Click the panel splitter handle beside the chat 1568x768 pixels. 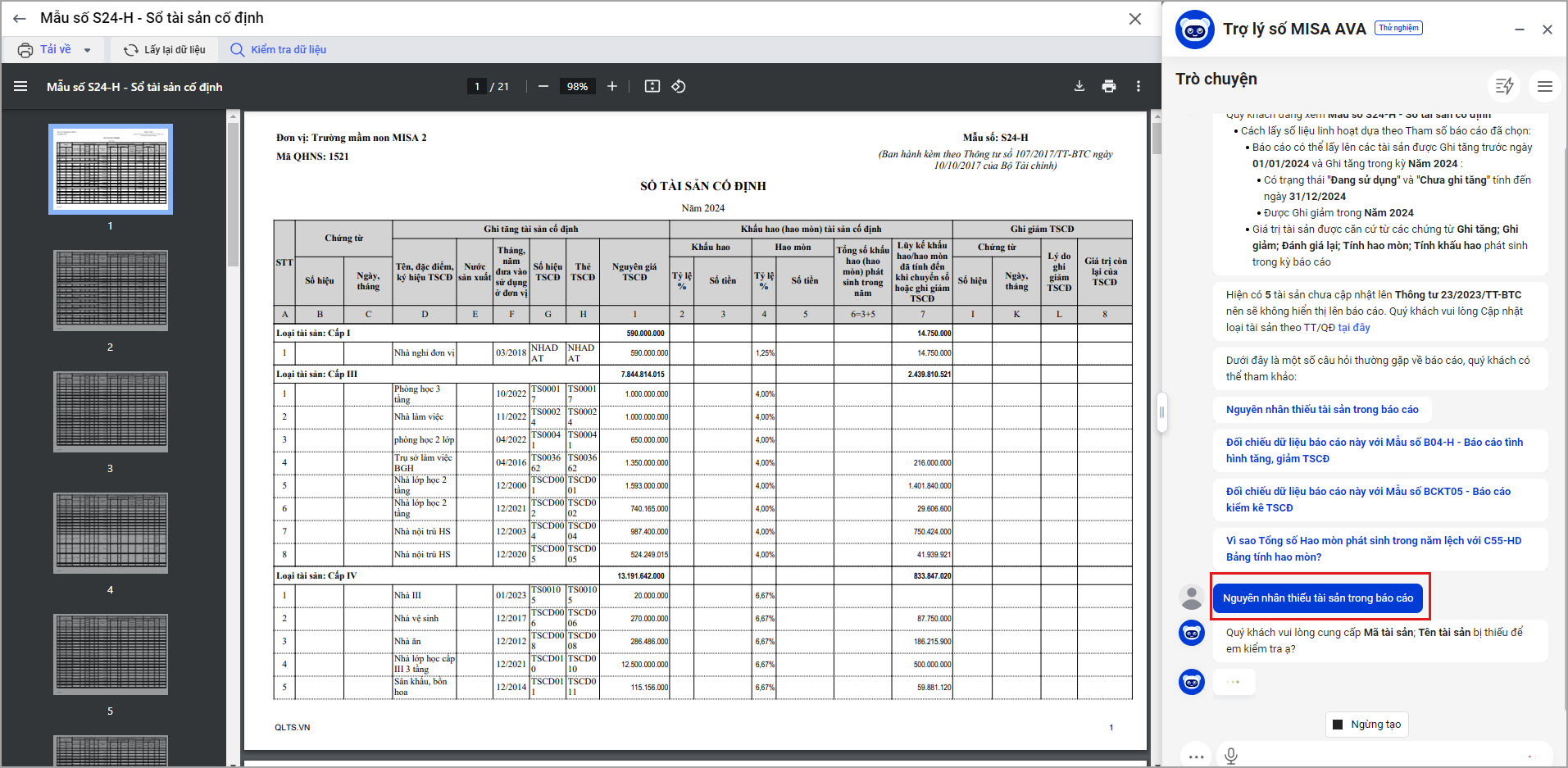1161,412
